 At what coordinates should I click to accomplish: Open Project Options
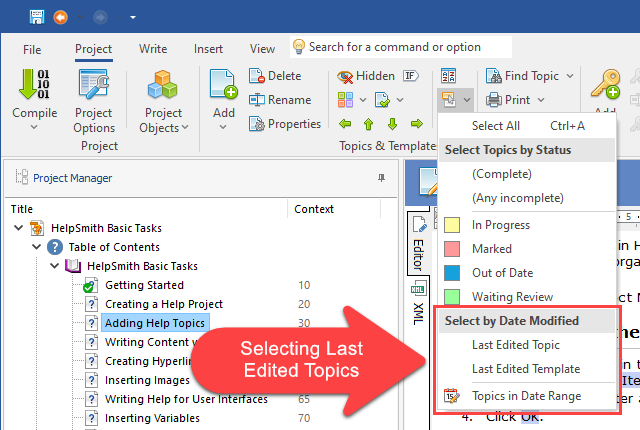94,101
